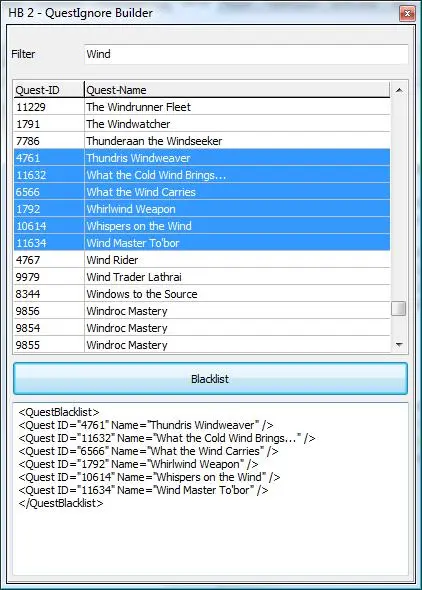Click the quest list scroll-up arrow
Image resolution: width=422 pixels, height=590 pixels.
point(399,90)
